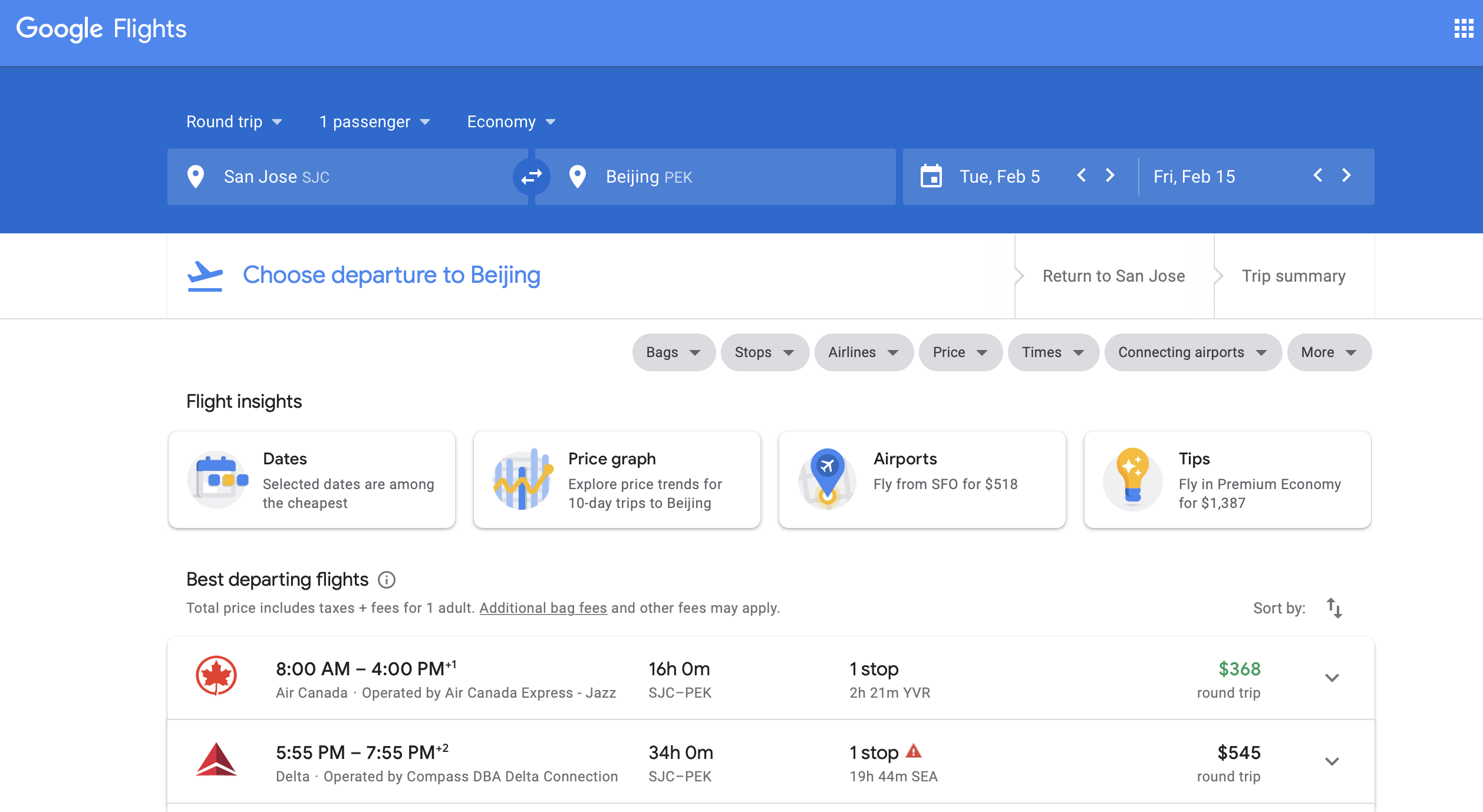Screen dimensions: 1483x812
Task: Open the Airports insight card
Action: [922, 480]
